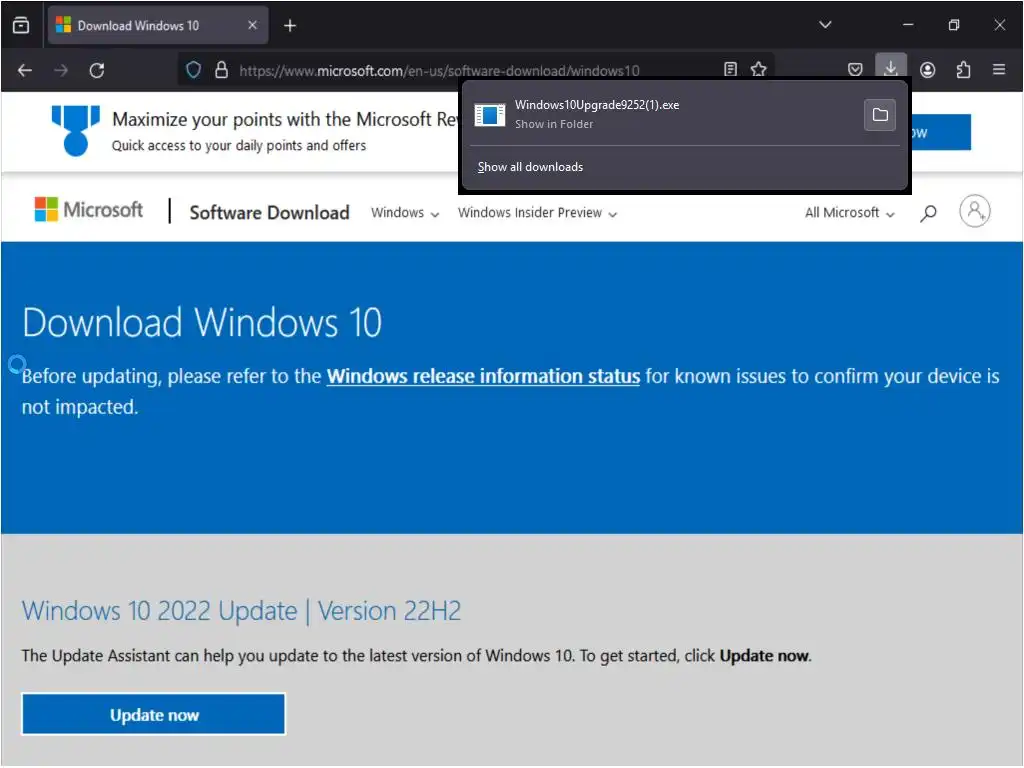Sign in with account avatar icon

(974, 211)
